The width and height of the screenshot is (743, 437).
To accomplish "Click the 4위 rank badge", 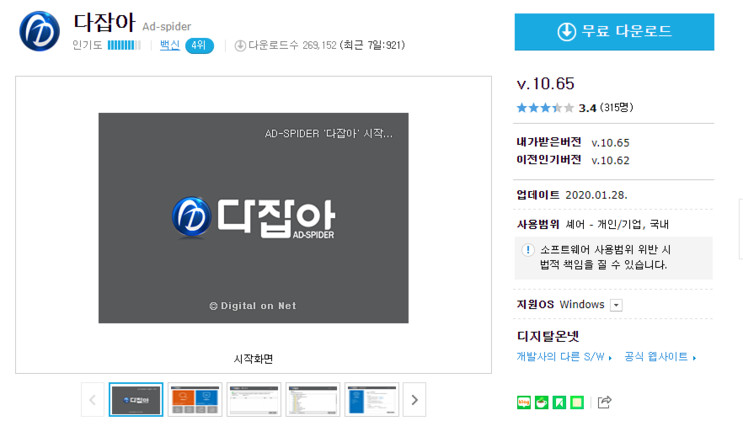I will point(199,46).
